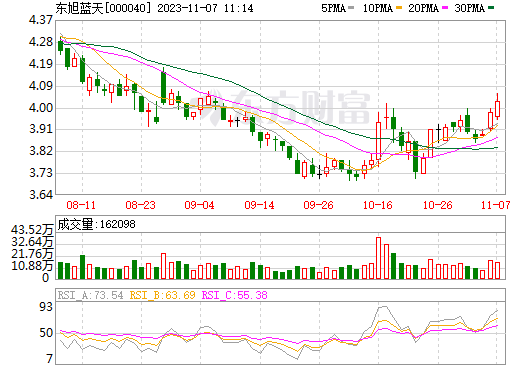Click the 4.37 price axis label
This screenshot has width=520, height=365.
pos(41,20)
